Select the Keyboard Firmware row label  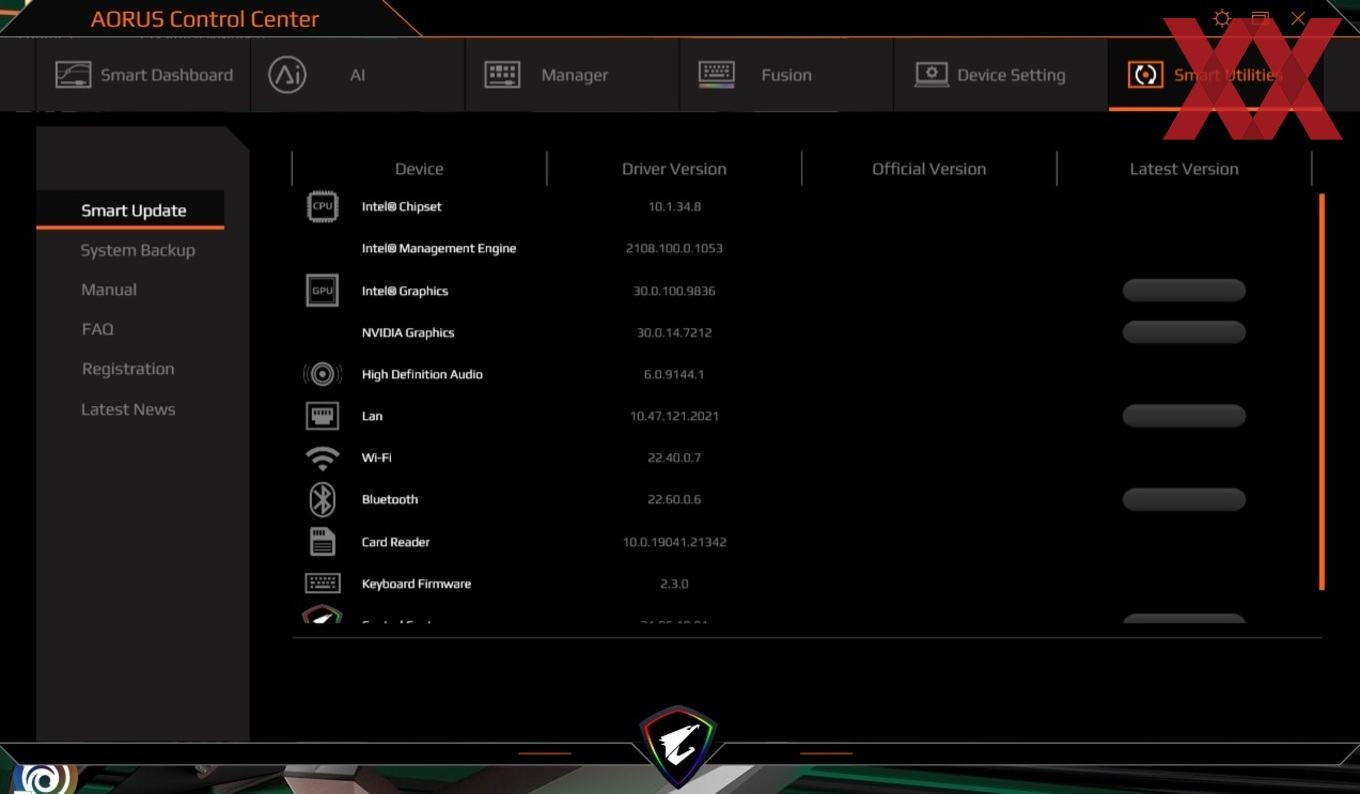[416, 584]
